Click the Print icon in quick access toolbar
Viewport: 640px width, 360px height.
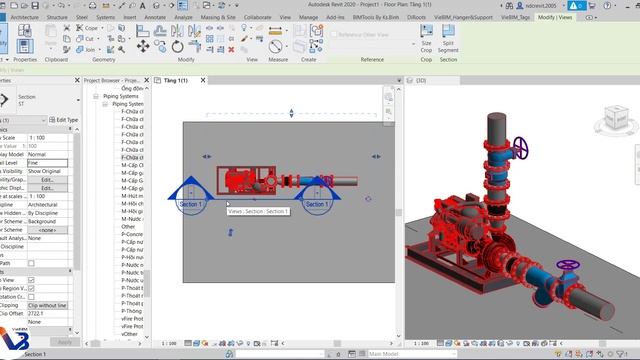93,6
